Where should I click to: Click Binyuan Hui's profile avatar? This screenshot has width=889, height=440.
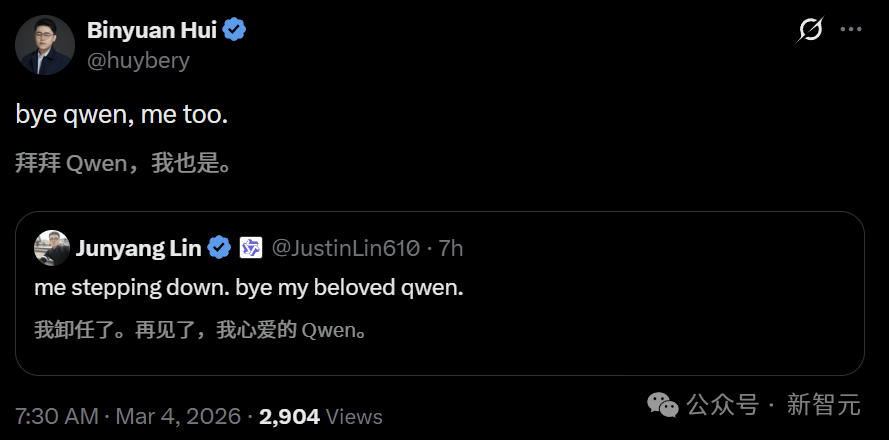(x=45, y=45)
